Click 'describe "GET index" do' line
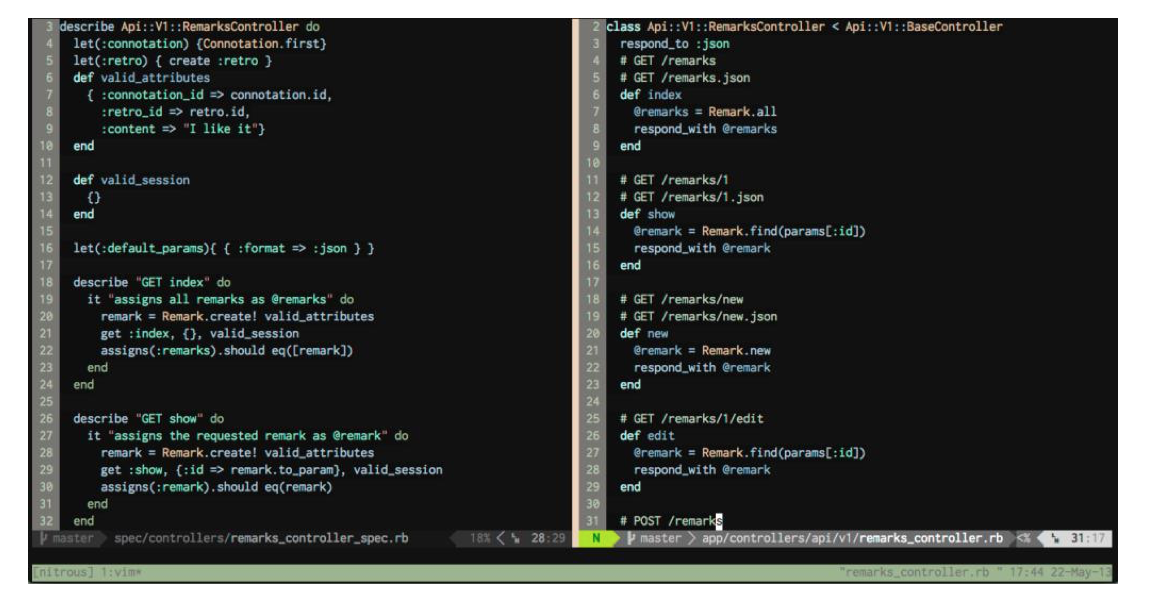 tap(152, 282)
